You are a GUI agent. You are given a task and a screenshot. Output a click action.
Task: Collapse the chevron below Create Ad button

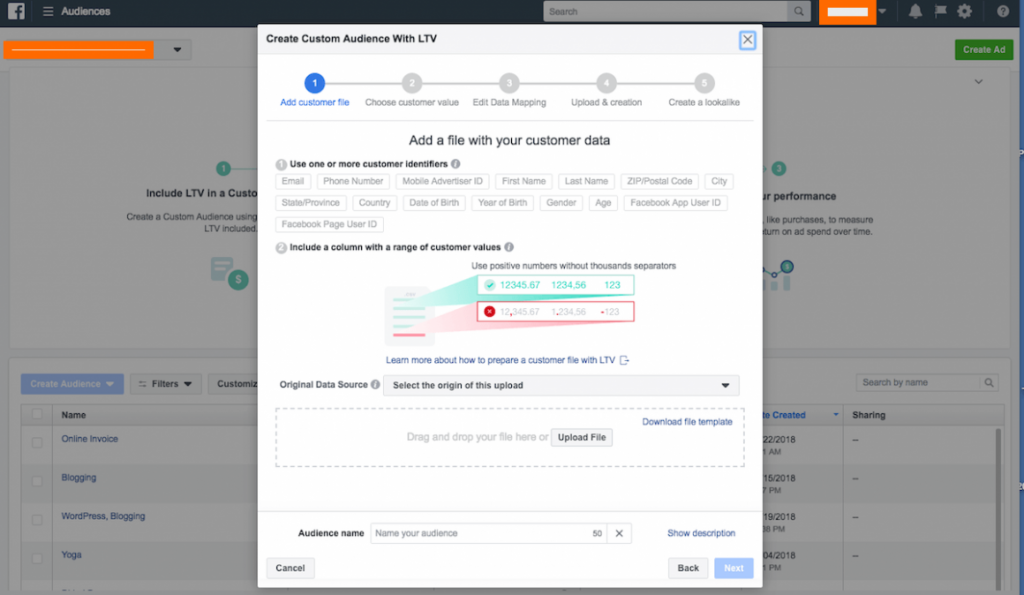tap(978, 82)
